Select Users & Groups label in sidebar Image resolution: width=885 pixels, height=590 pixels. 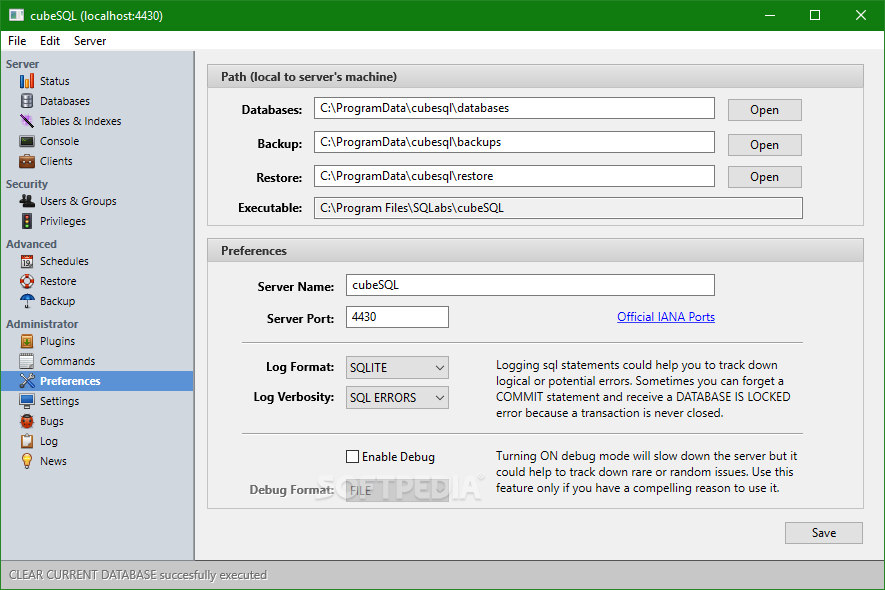coord(78,201)
